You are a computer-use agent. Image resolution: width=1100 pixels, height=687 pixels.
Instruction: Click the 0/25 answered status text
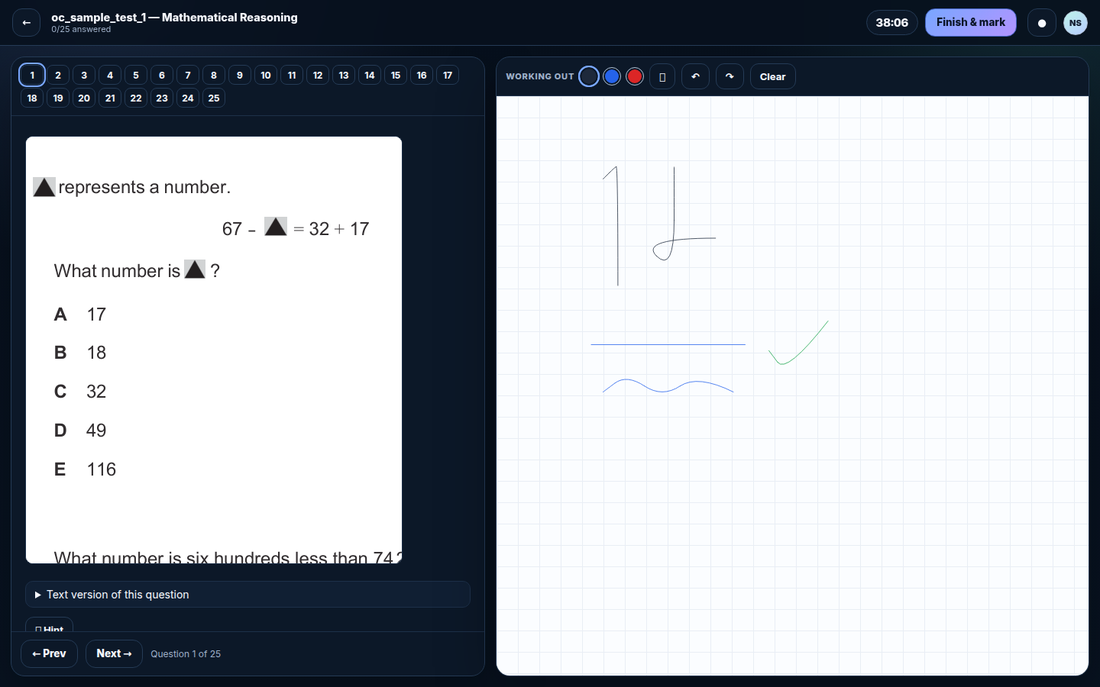81,29
